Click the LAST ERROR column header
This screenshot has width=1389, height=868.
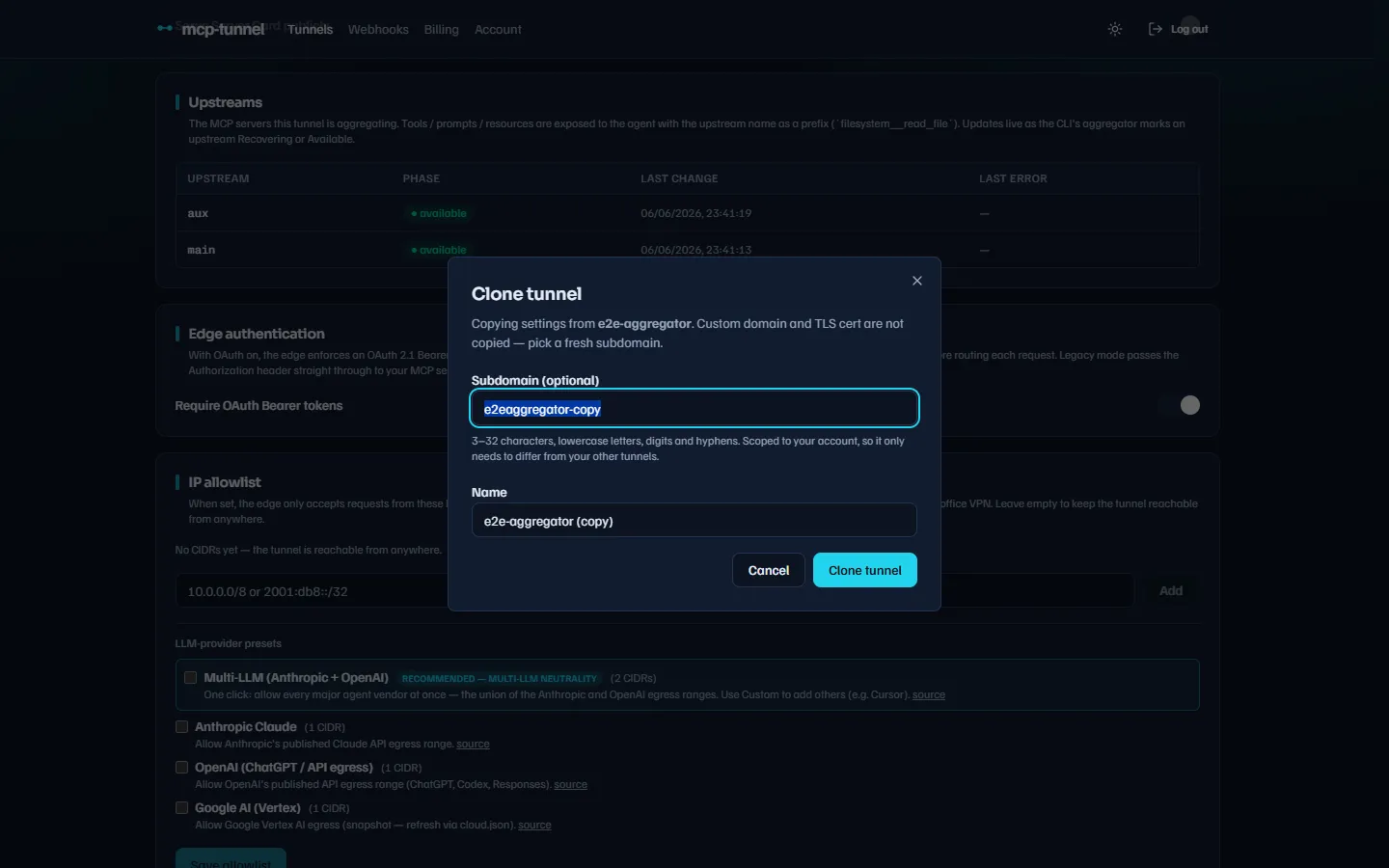[x=1013, y=178]
